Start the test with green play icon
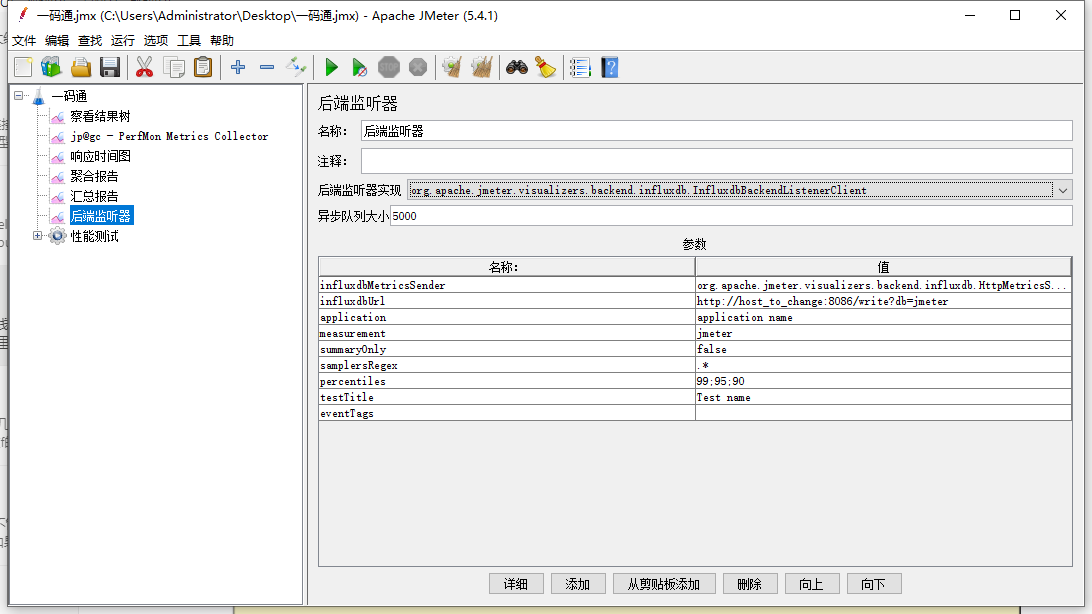 pos(332,68)
